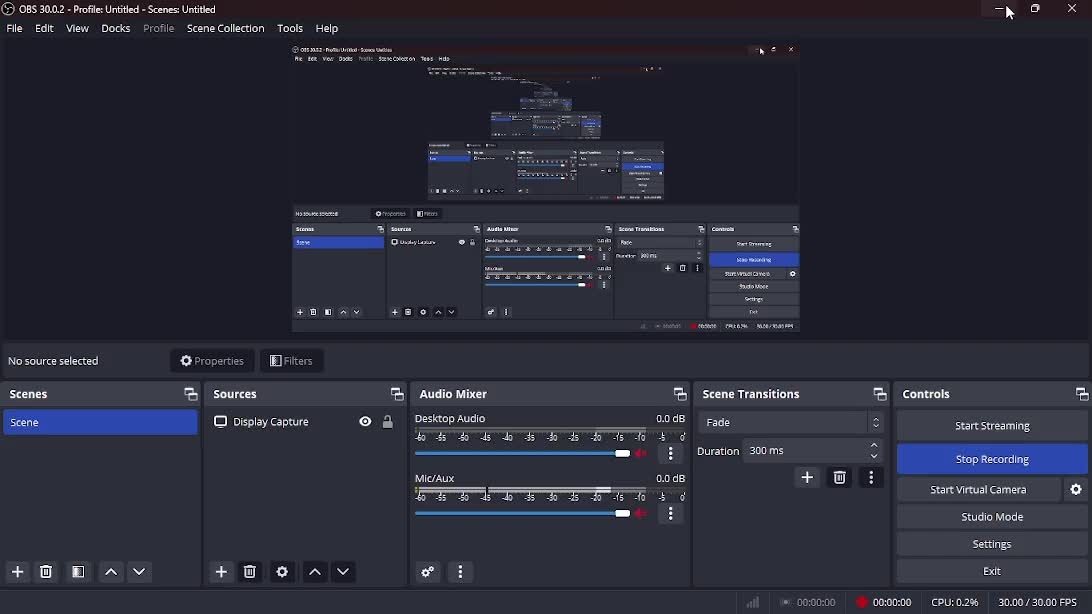Click CPU: 0.2% status text
The image size is (1092, 614).
pos(954,602)
